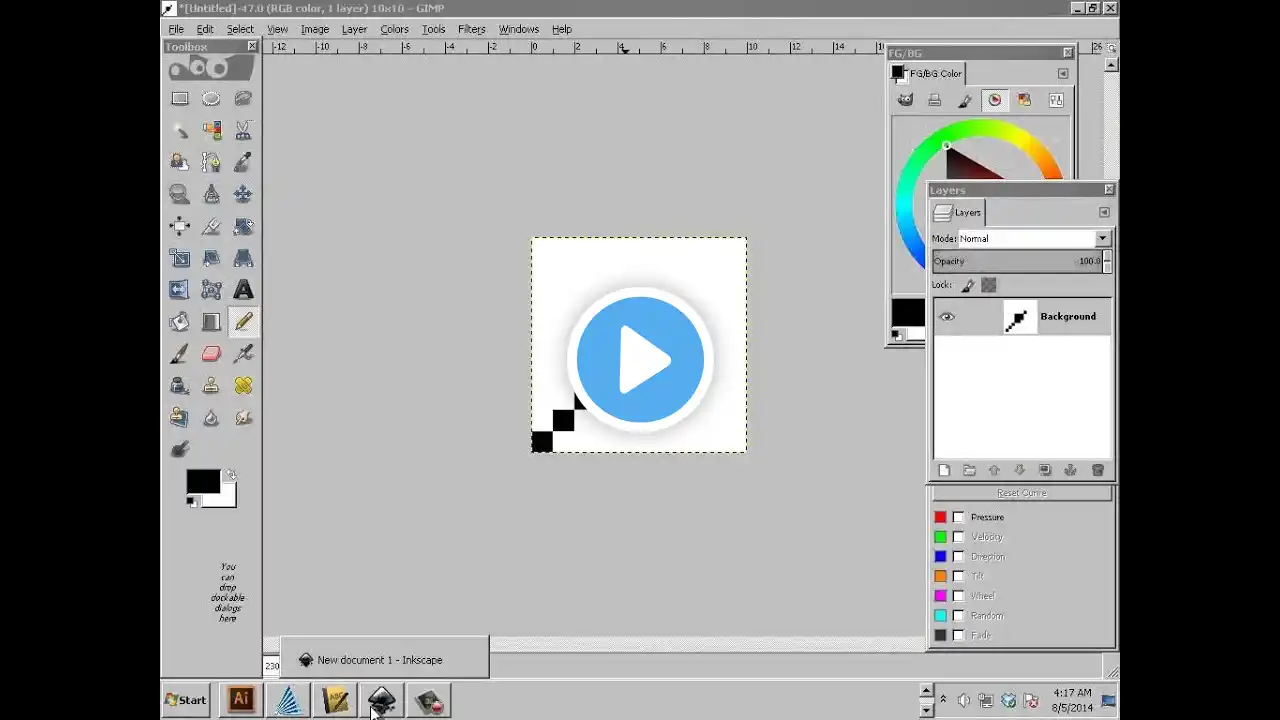1280x720 pixels.
Task: Raise layer with up arrow icon
Action: pyautogui.click(x=994, y=470)
